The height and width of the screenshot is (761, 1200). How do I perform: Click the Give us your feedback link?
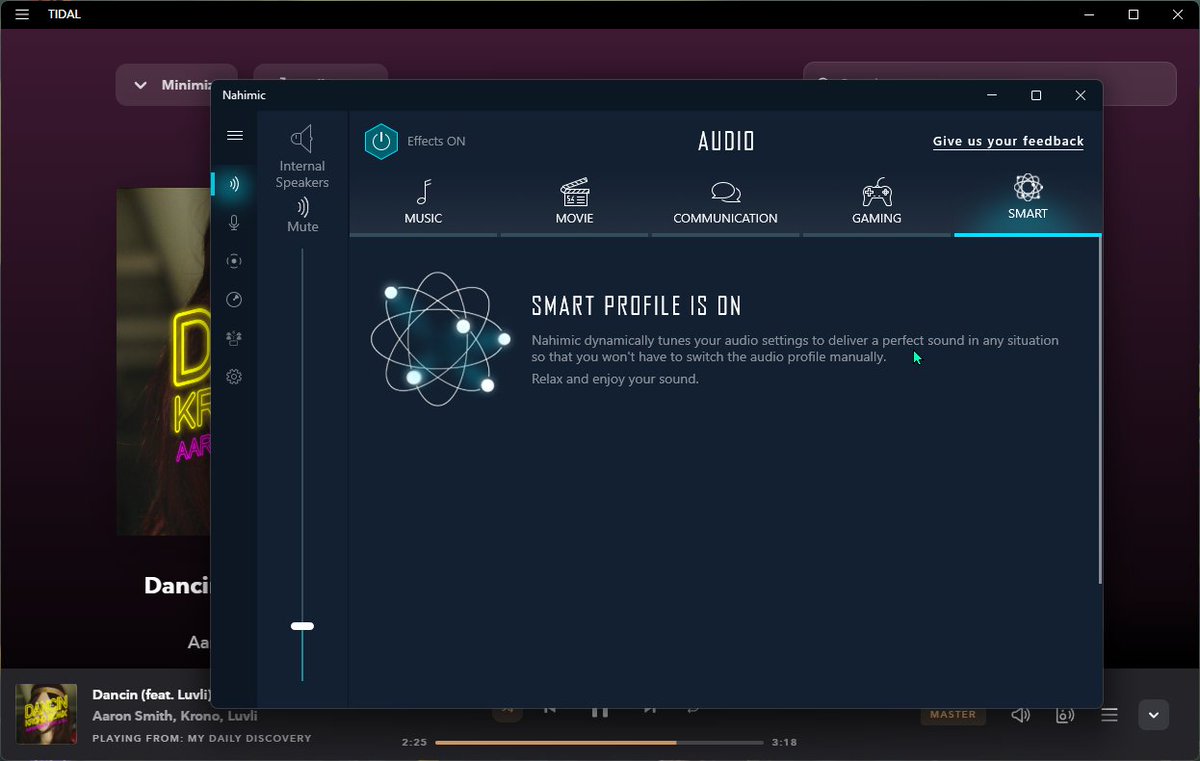click(x=1008, y=141)
